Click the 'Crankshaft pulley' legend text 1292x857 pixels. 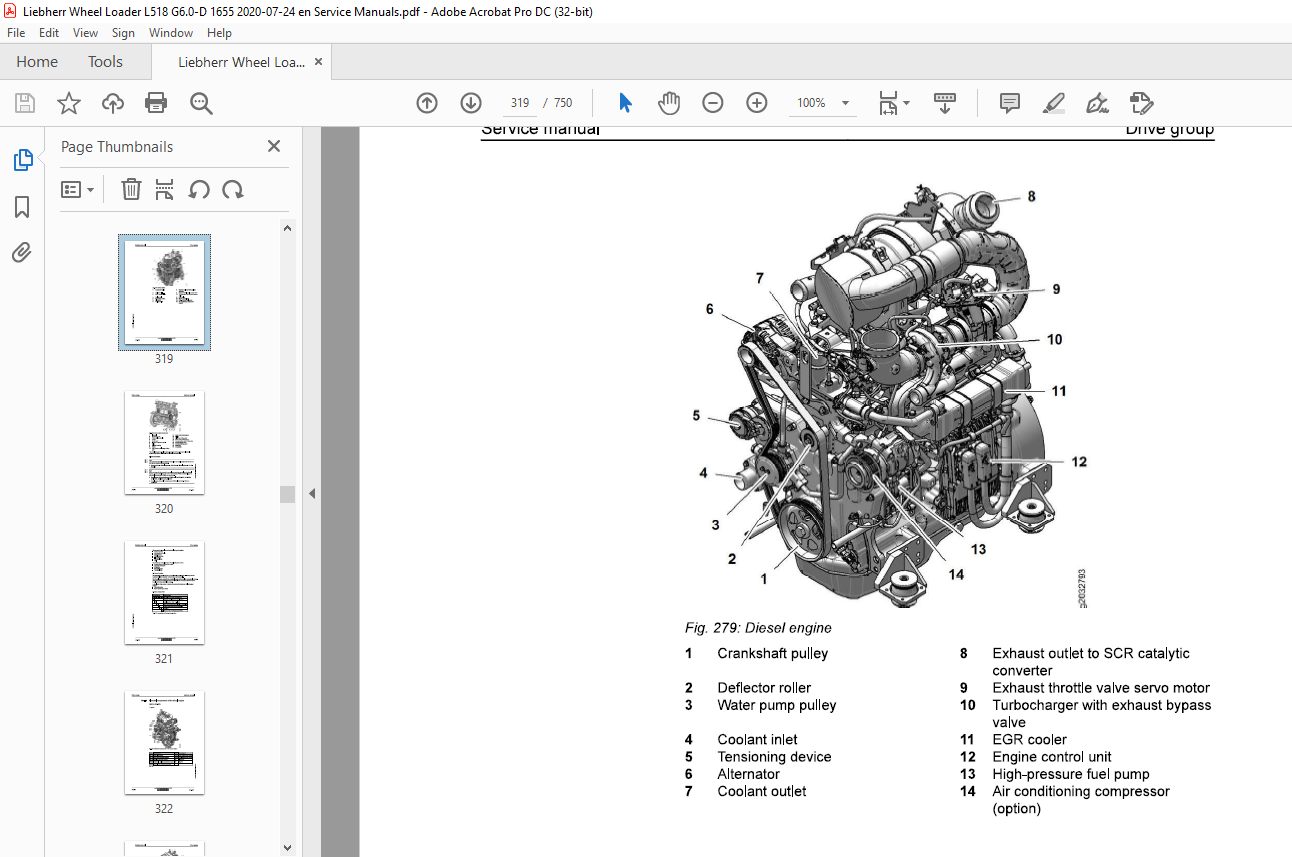(x=773, y=654)
